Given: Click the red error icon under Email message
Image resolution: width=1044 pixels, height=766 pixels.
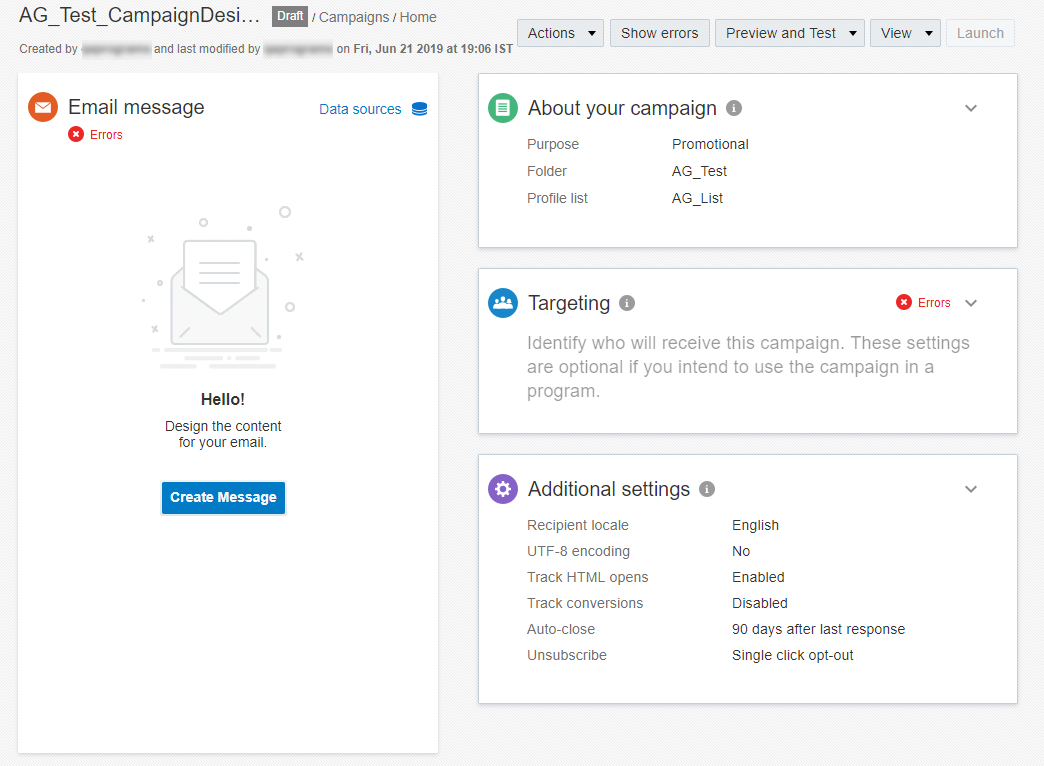Looking at the screenshot, I should [76, 134].
